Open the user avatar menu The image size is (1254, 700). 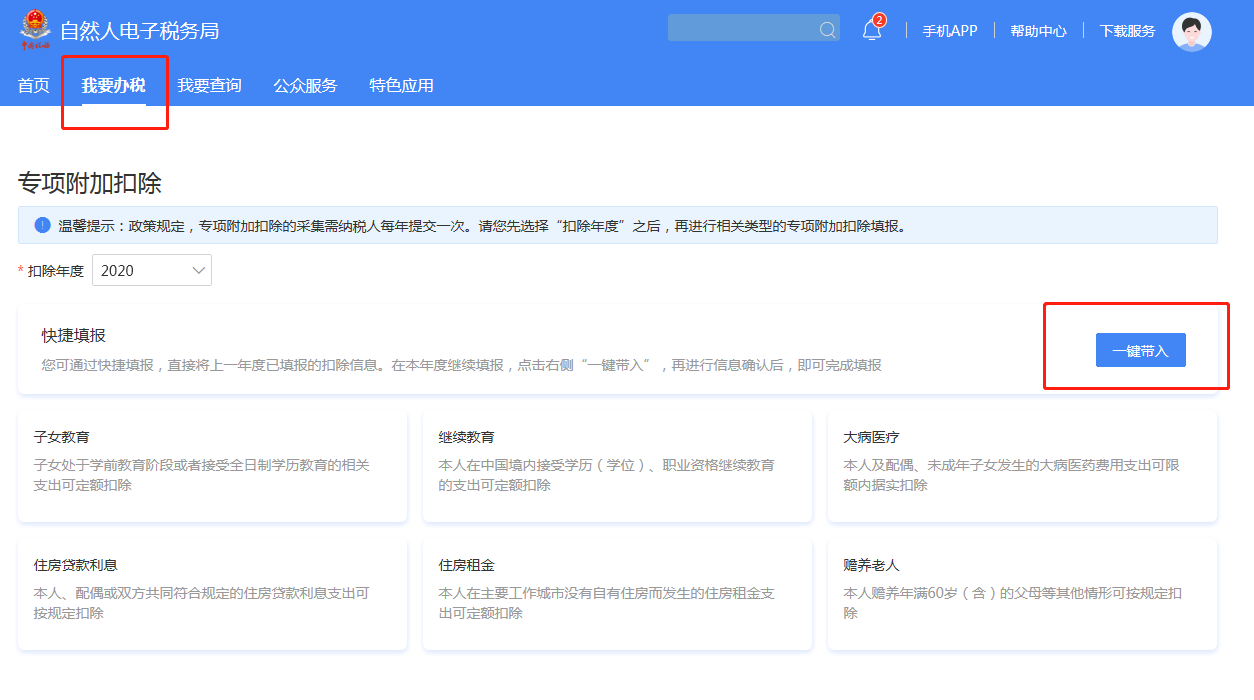(x=1191, y=31)
